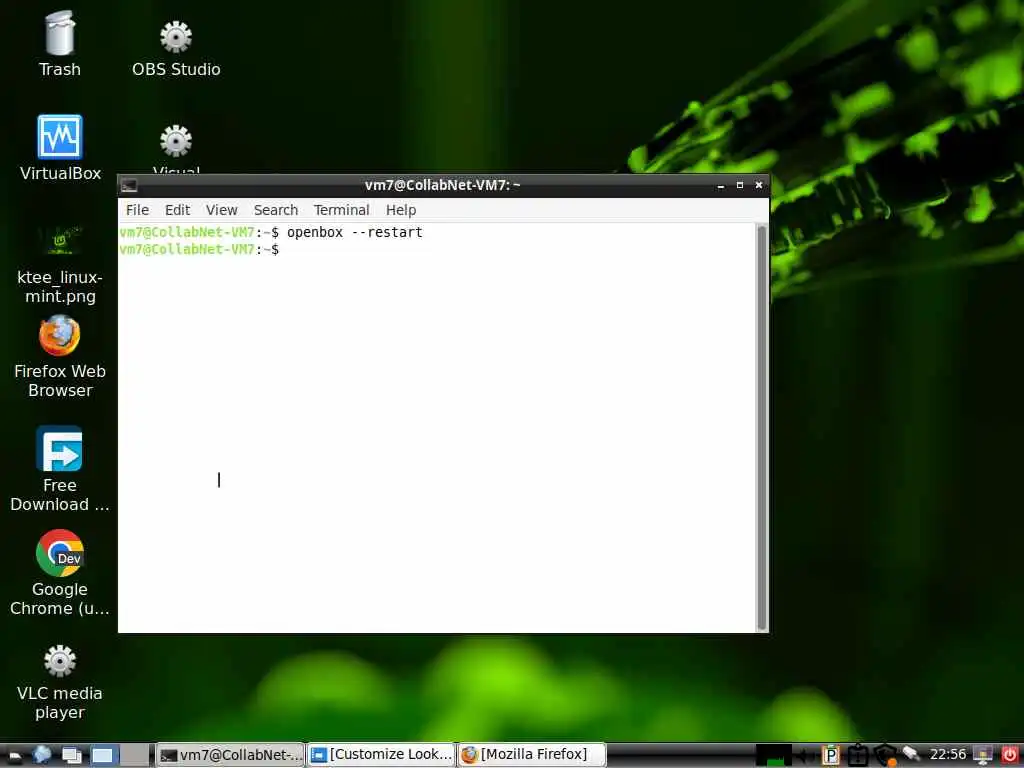Minimize the terminal window
The image size is (1024, 768).
(x=721, y=185)
